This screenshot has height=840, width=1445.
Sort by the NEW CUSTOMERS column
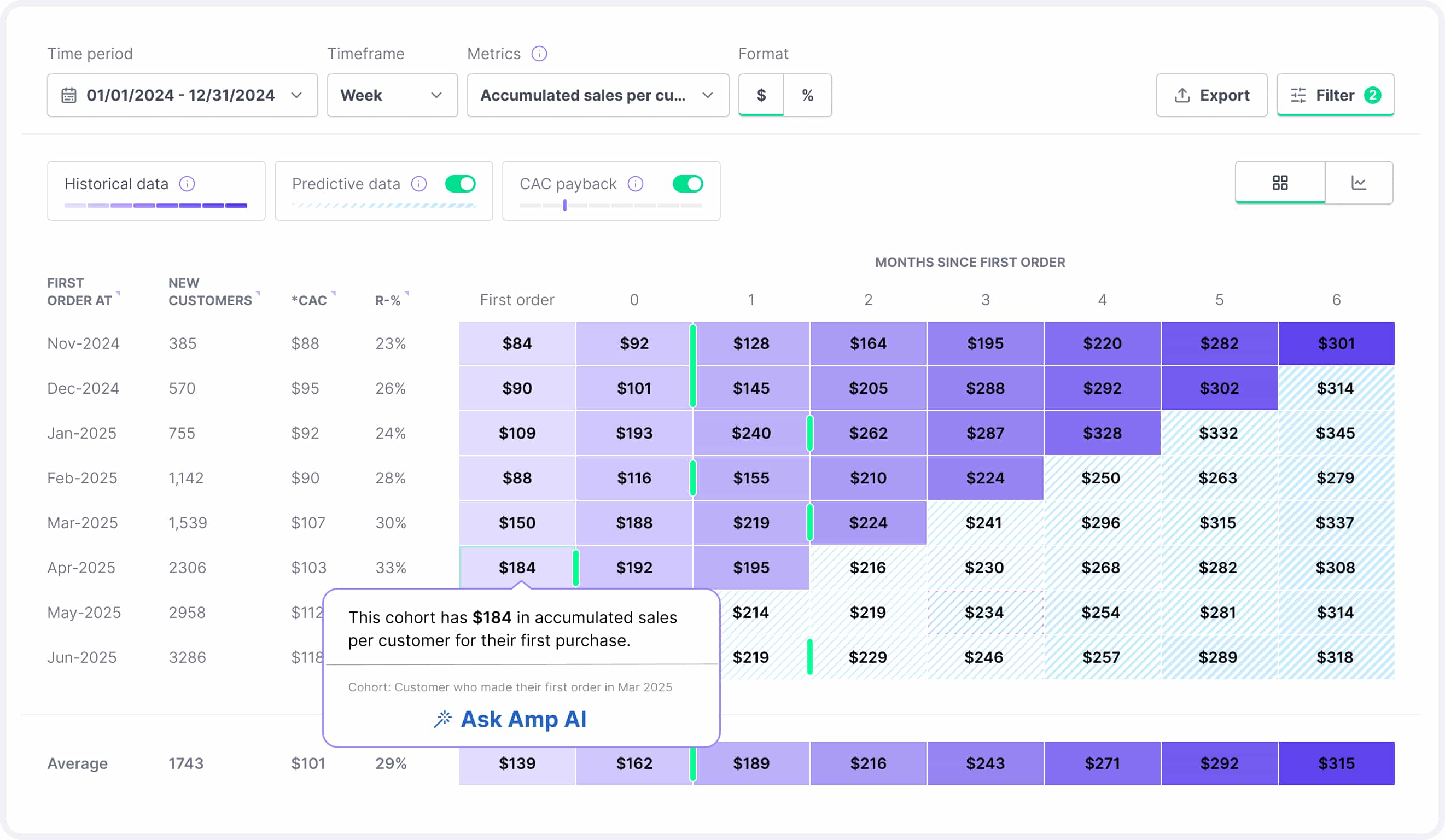tap(210, 291)
